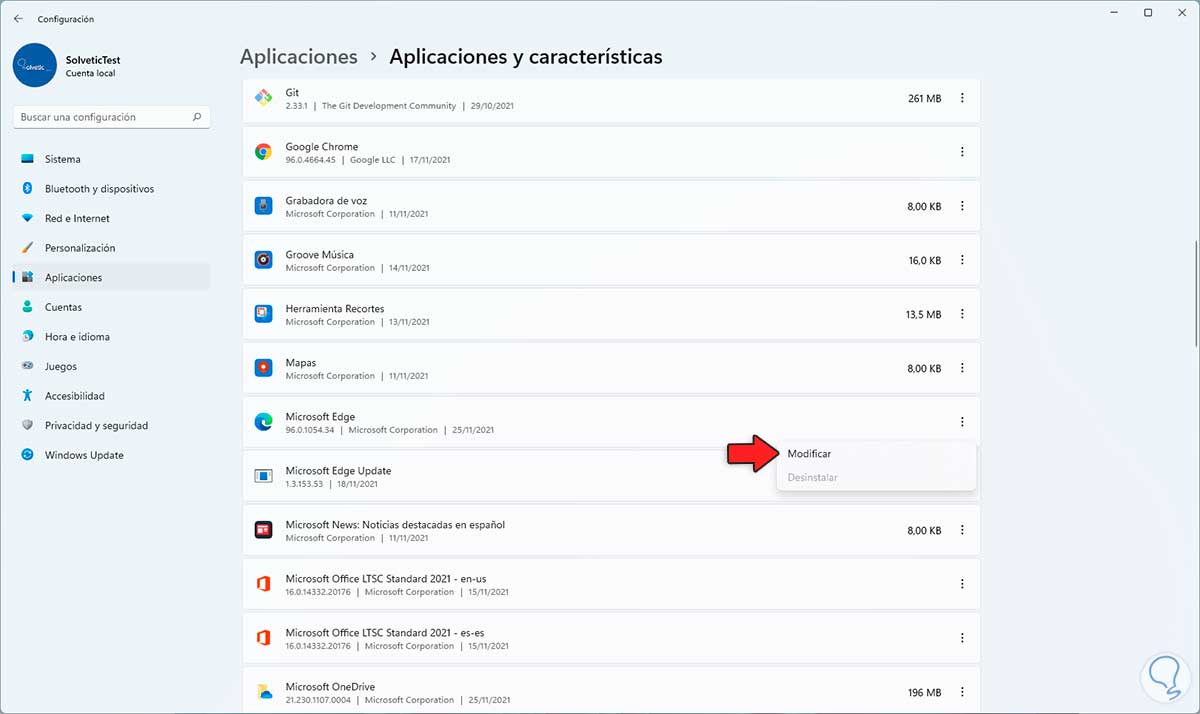Click the 196 MB size of OneDrive
The width and height of the screenshot is (1200, 714).
(924, 692)
